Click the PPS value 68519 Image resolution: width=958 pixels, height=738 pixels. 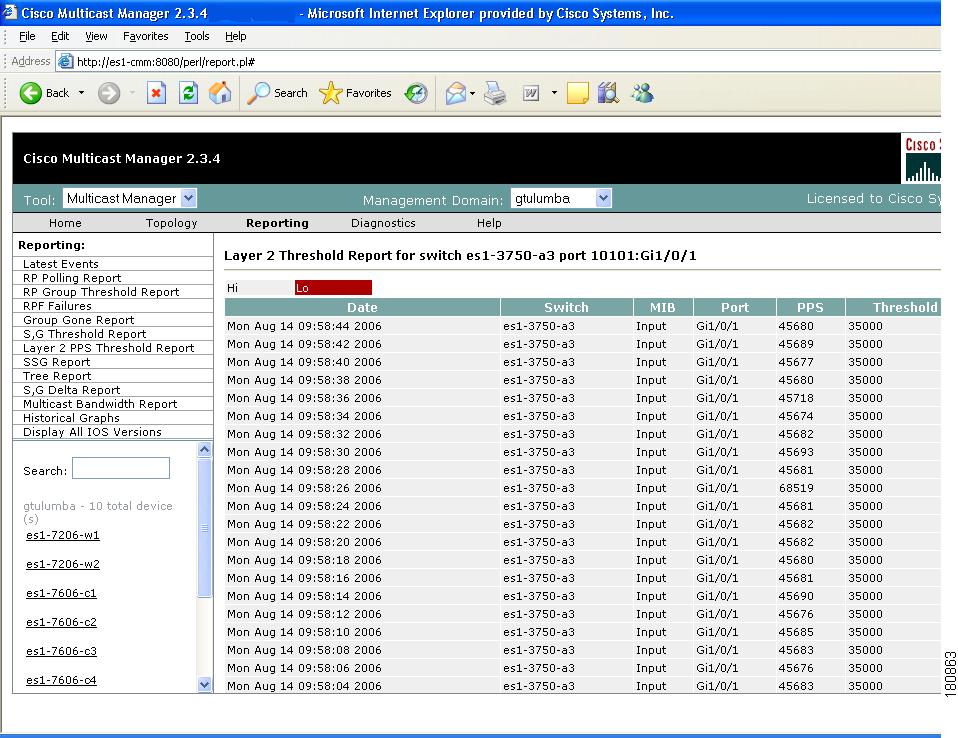(x=795, y=488)
